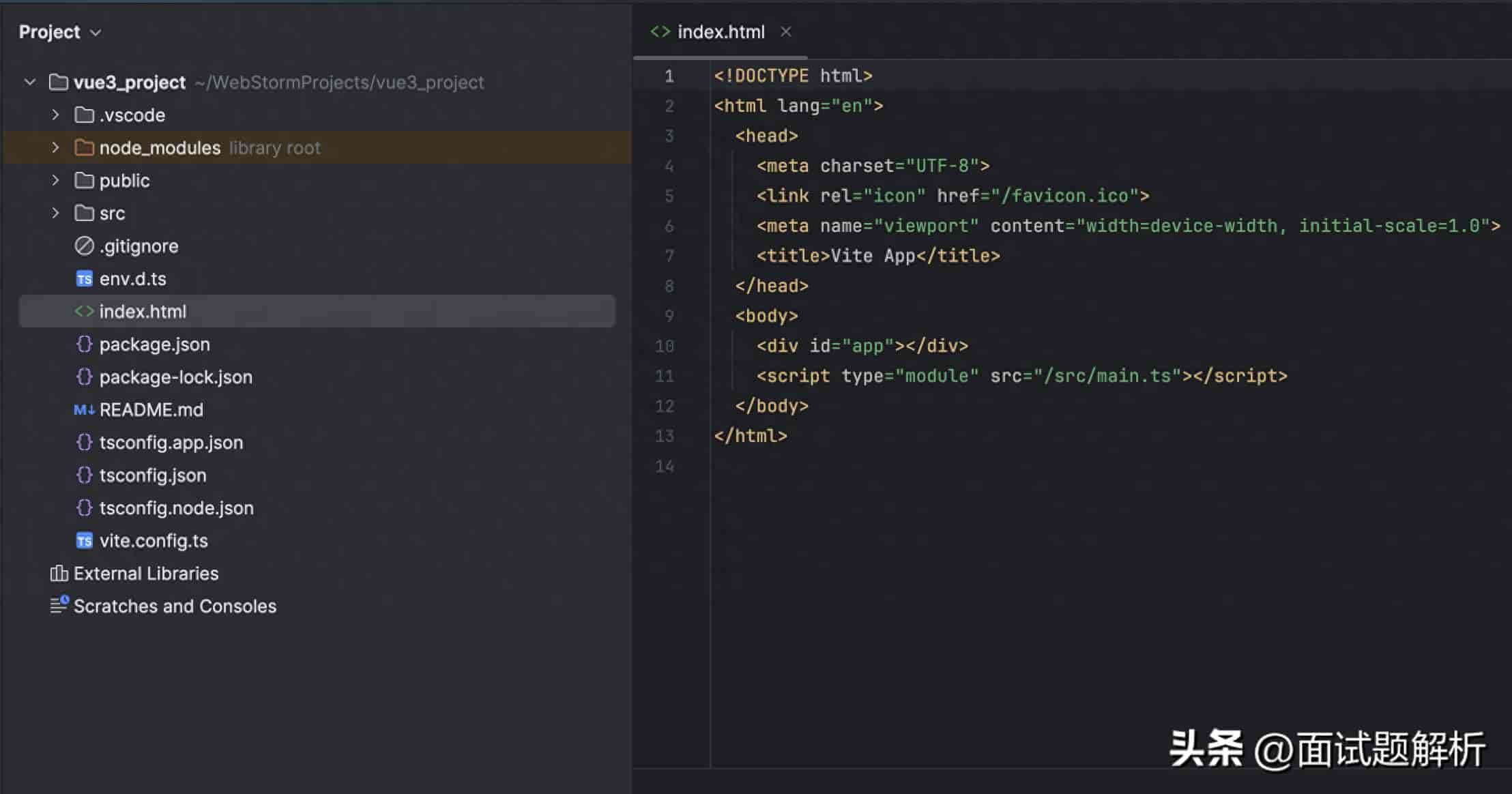Image resolution: width=1512 pixels, height=794 pixels.
Task: Click the <!DOCTYPE html> code line
Action: point(793,76)
